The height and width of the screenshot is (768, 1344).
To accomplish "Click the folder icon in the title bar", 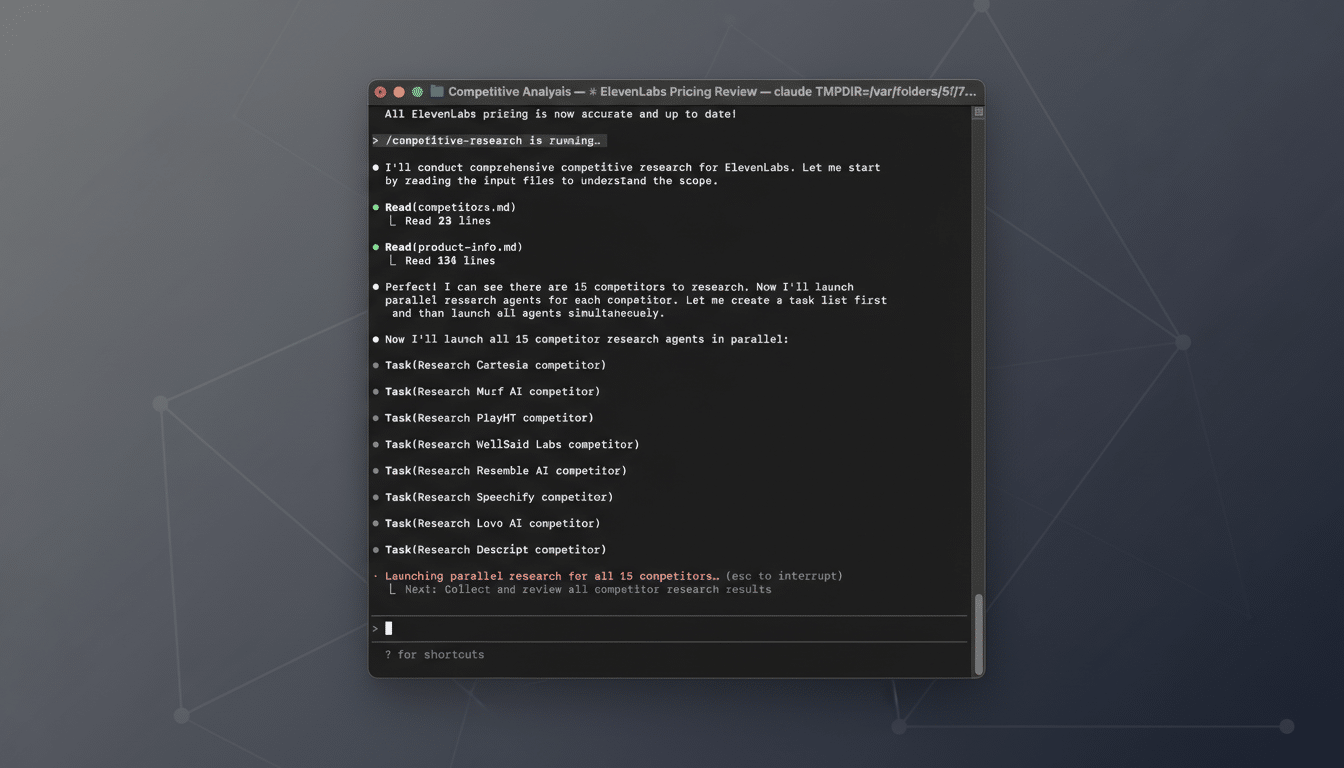I will click(x=435, y=91).
